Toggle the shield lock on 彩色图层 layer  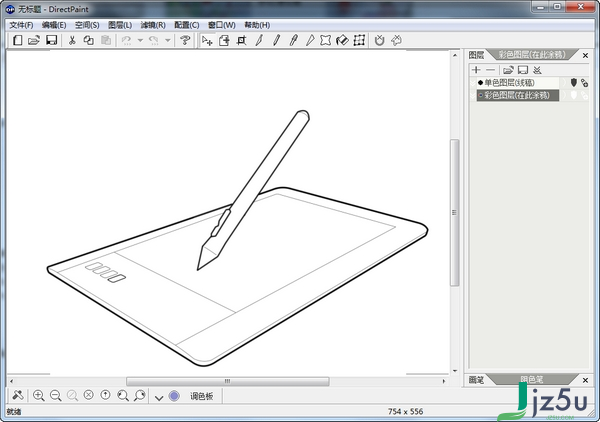click(573, 95)
